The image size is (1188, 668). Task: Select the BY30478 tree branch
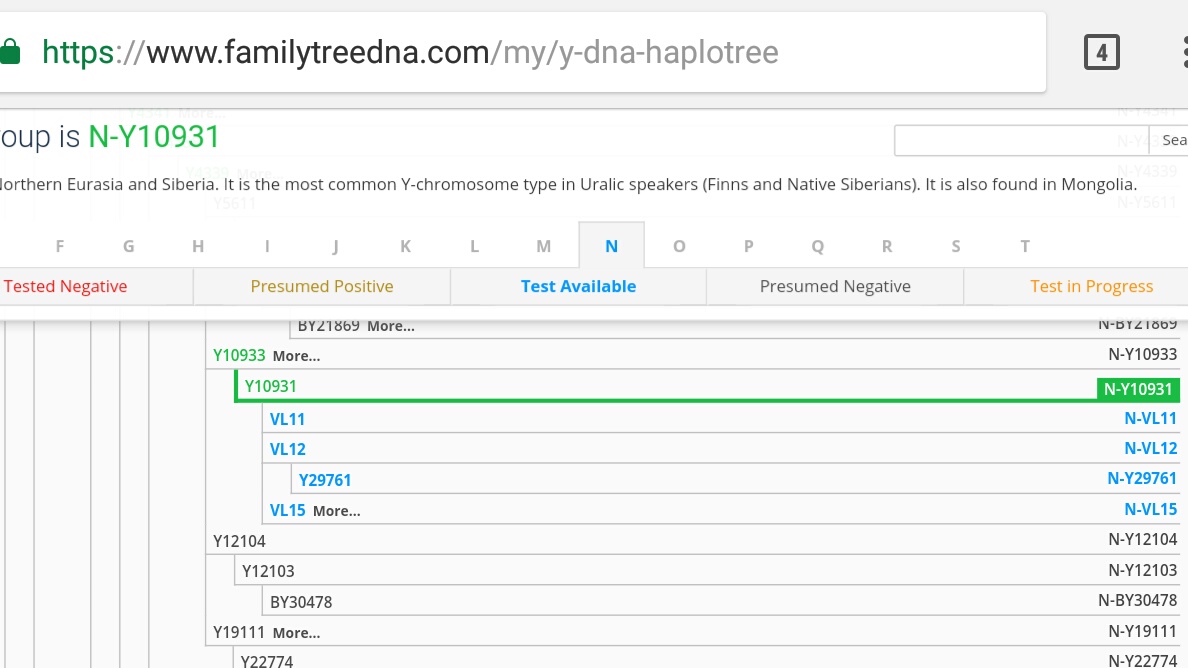[301, 602]
